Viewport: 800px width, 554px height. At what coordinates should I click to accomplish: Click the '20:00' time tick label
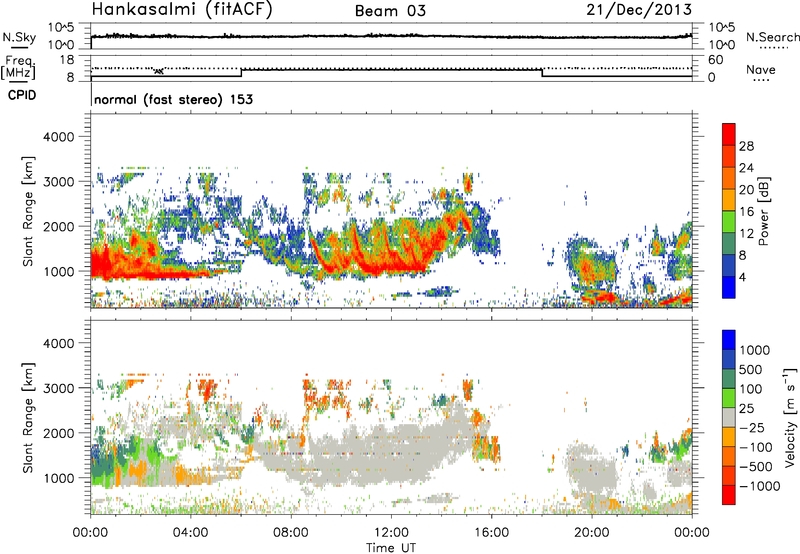pyautogui.click(x=592, y=533)
